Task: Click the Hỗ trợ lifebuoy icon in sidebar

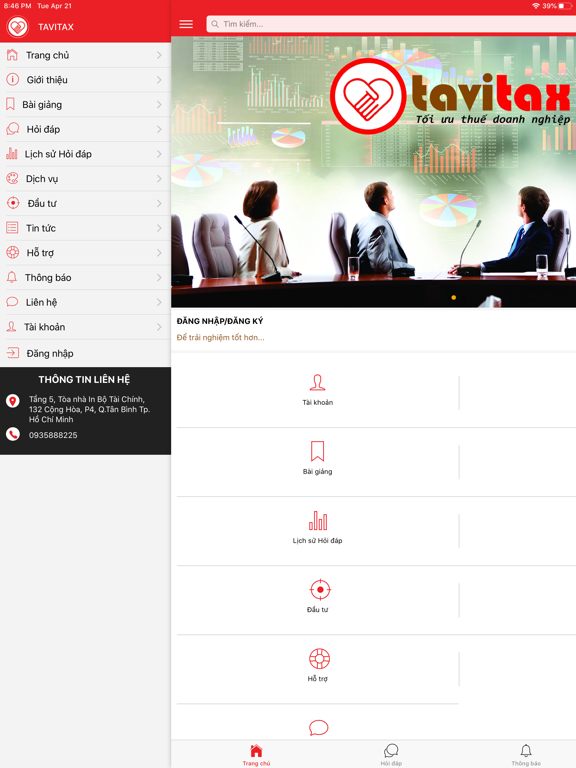Action: (x=12, y=252)
